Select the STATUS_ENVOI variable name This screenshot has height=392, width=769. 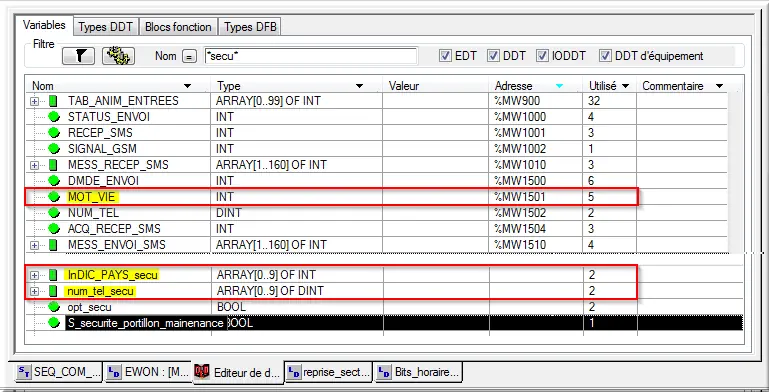point(109,117)
